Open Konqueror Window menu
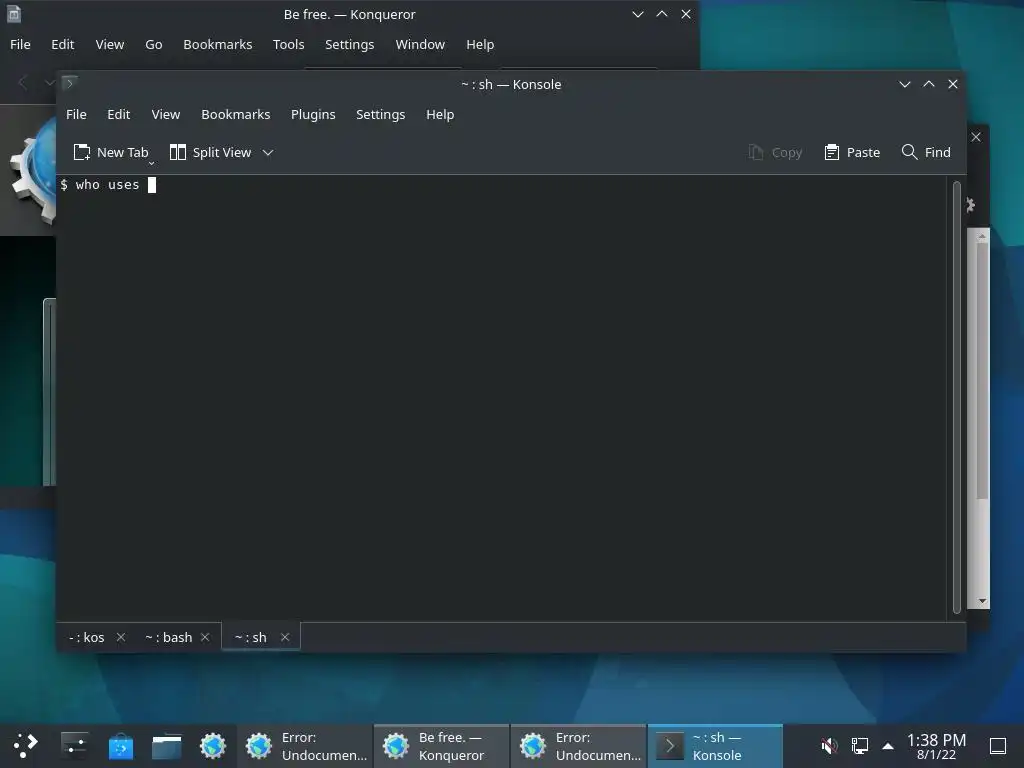The height and width of the screenshot is (768, 1024). (x=420, y=44)
